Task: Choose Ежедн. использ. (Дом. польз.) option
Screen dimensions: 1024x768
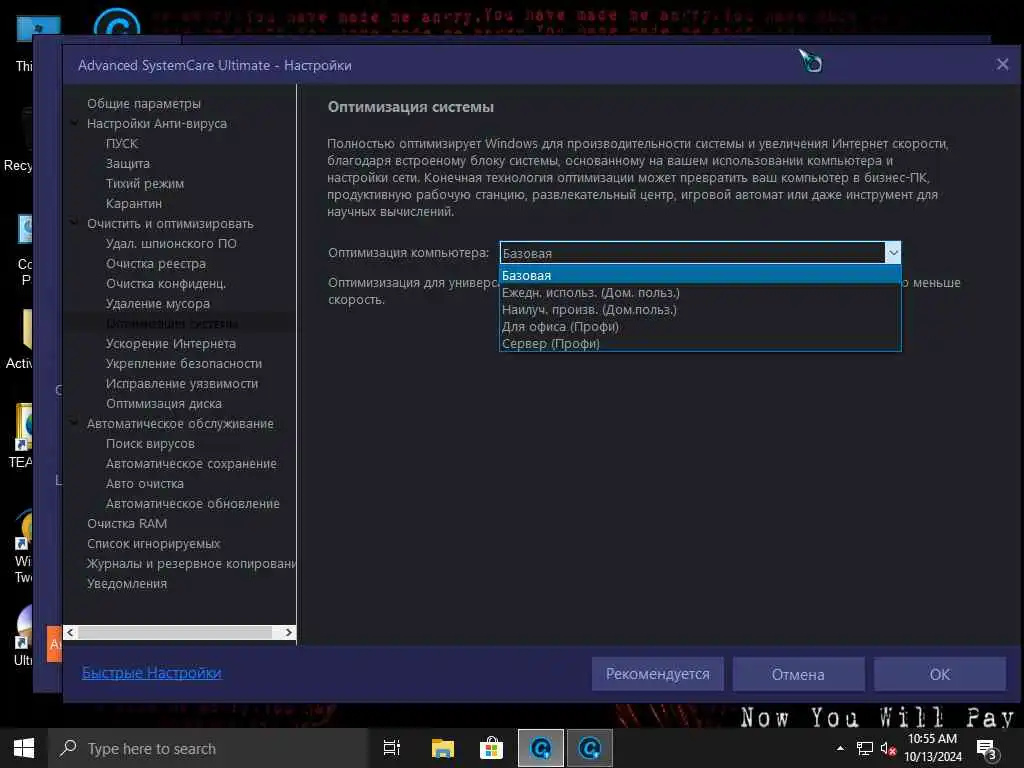Action: point(700,293)
